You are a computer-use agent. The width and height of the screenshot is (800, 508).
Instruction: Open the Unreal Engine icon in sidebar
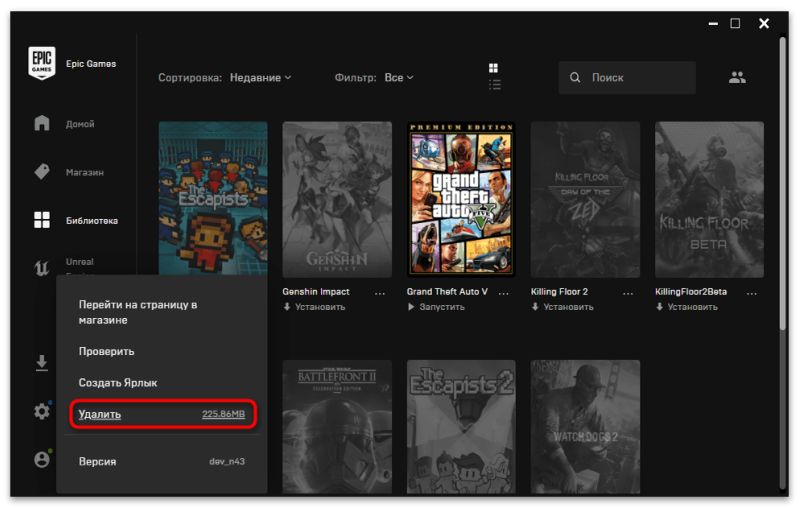42,267
